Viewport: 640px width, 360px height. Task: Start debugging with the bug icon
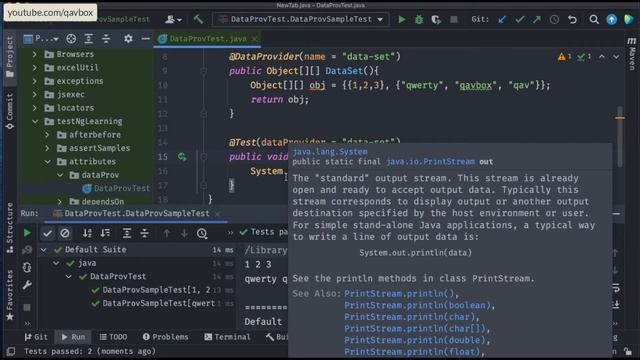point(419,19)
